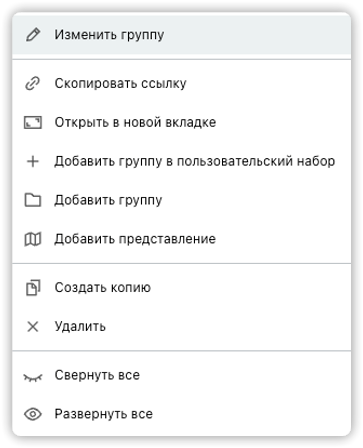
Task: Select "Изменить группу" menu entry
Action: pyautogui.click(x=182, y=35)
